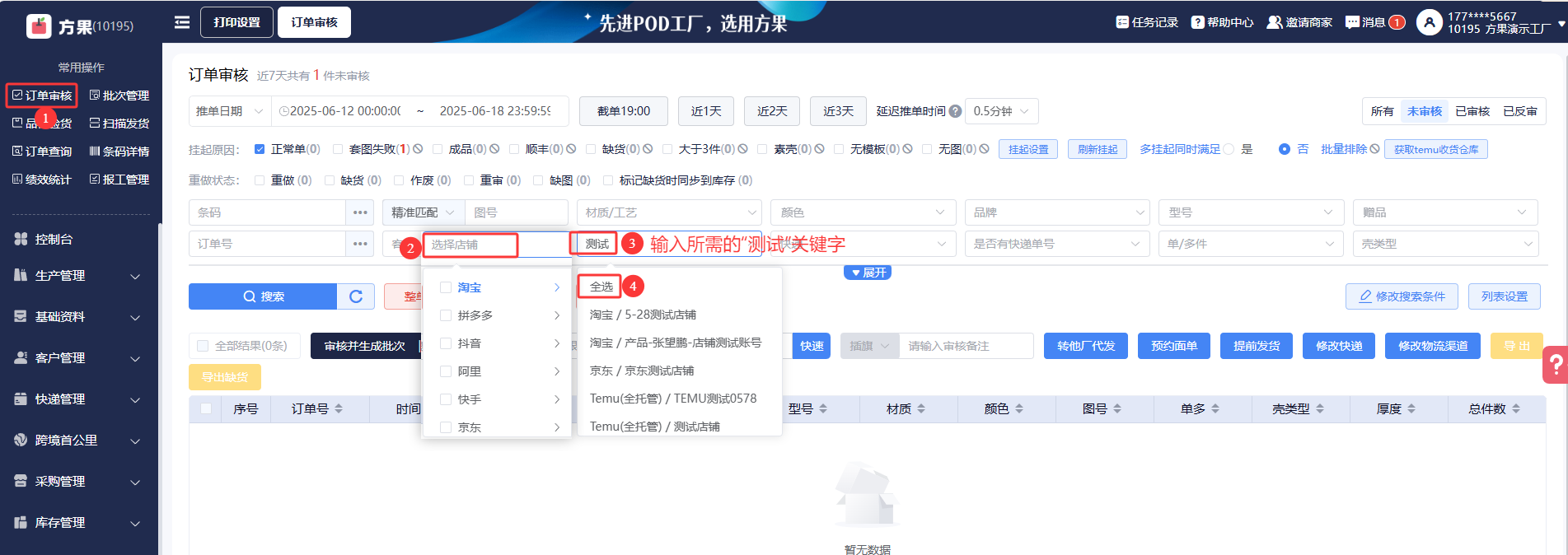
Task: Click the hamburger menu collapse icon
Action: click(182, 22)
